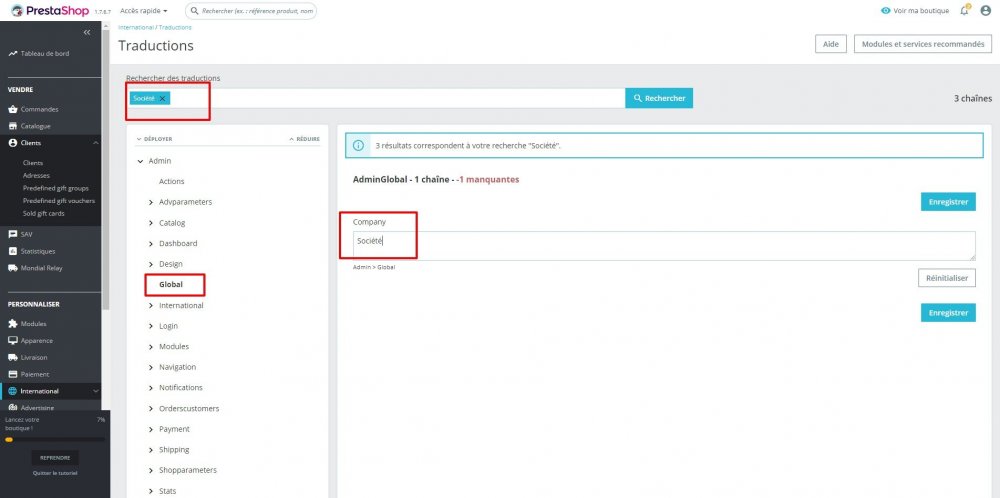Image resolution: width=1000 pixels, height=498 pixels.
Task: Click Quitter le tutoriel link
Action: click(x=55, y=473)
